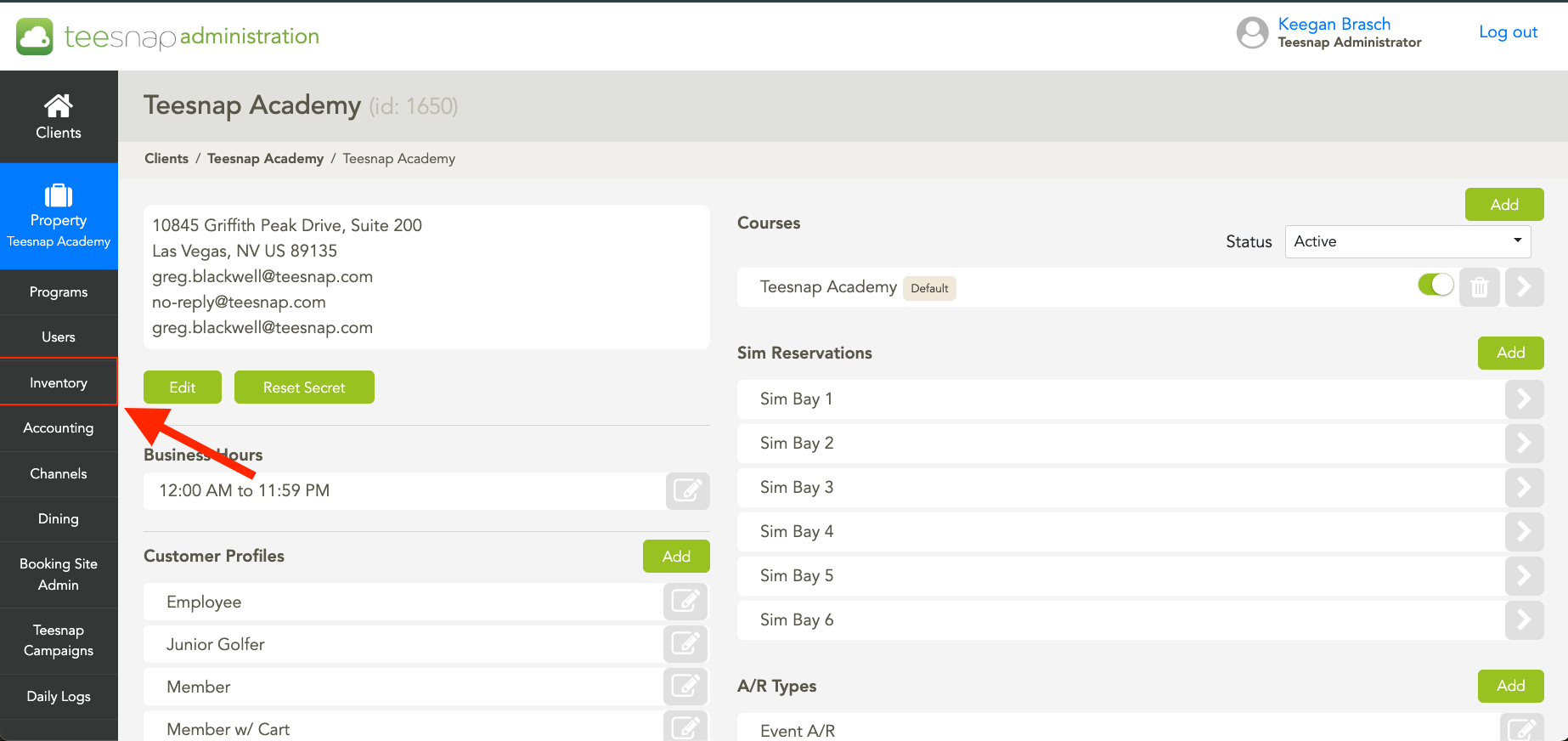This screenshot has width=1568, height=741.
Task: Open Sim Bay 2 chevron
Action: (x=1524, y=443)
